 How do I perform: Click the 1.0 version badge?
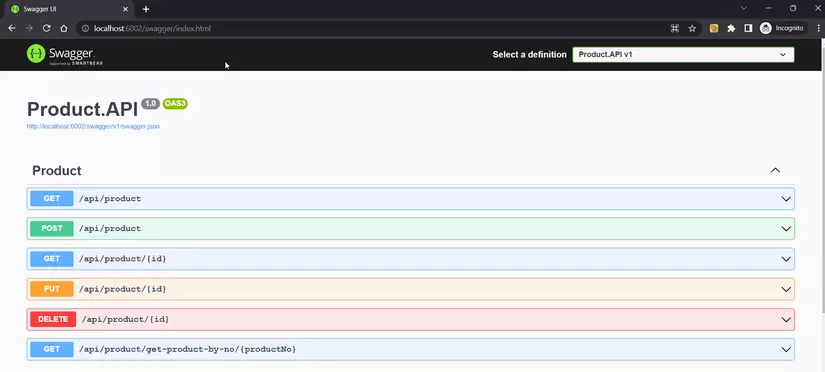pos(150,104)
